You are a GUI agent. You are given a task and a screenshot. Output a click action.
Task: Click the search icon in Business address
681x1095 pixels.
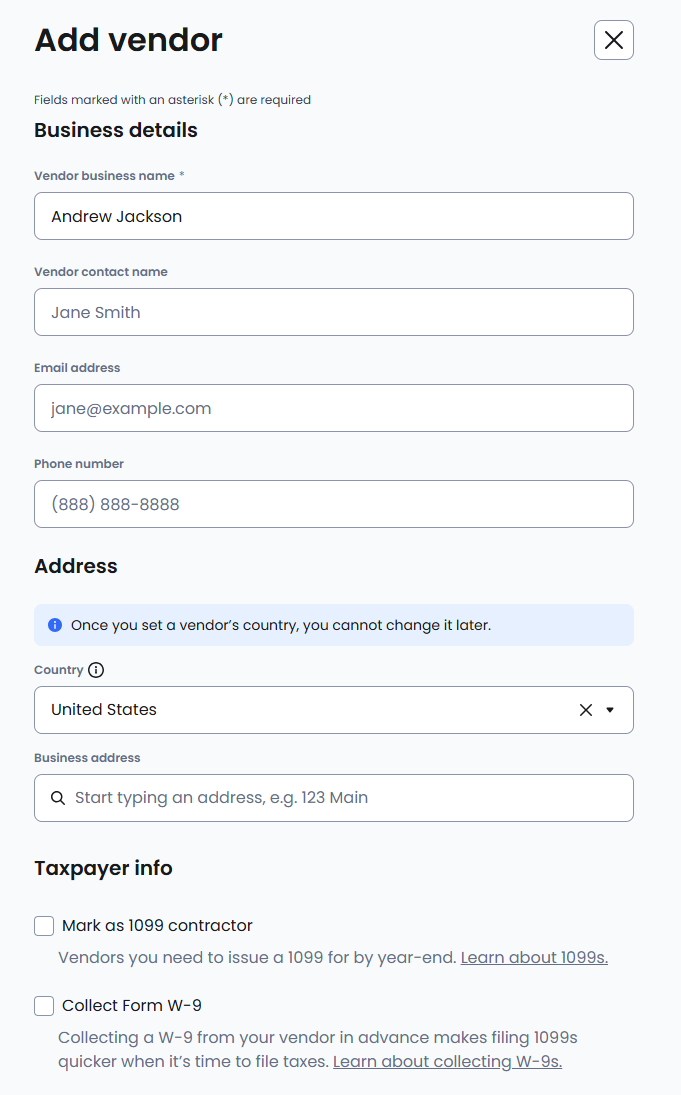[58, 798]
